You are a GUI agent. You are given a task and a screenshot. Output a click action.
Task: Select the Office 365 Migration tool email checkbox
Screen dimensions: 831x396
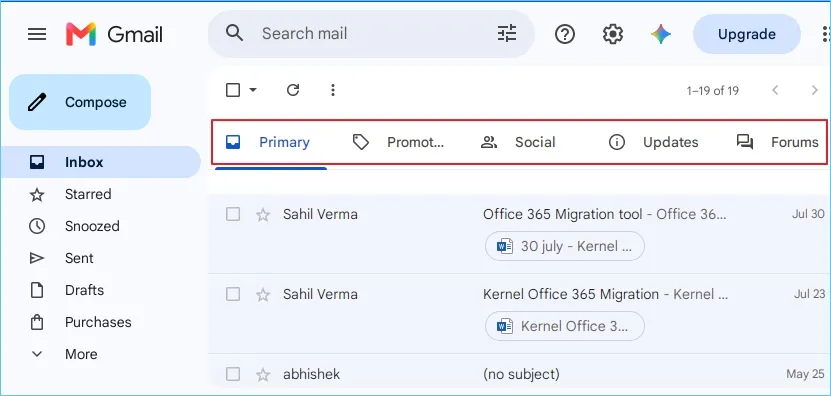(233, 214)
